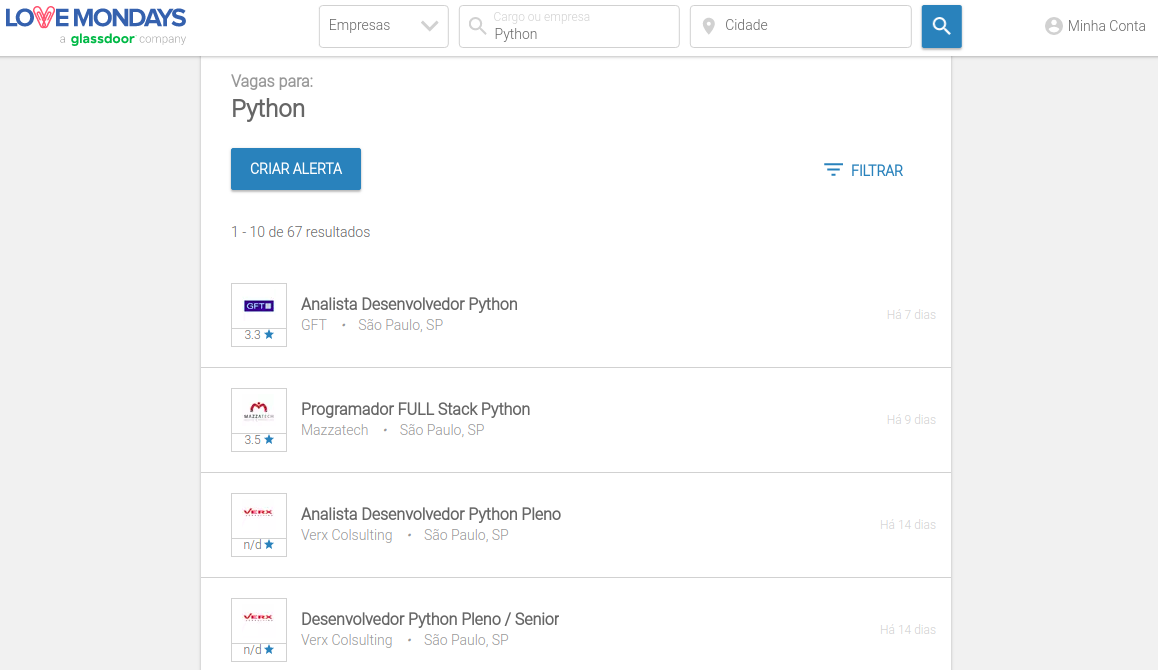Viewport: 1158px width, 670px height.
Task: Open Minha Conta account menu
Action: point(1095,26)
